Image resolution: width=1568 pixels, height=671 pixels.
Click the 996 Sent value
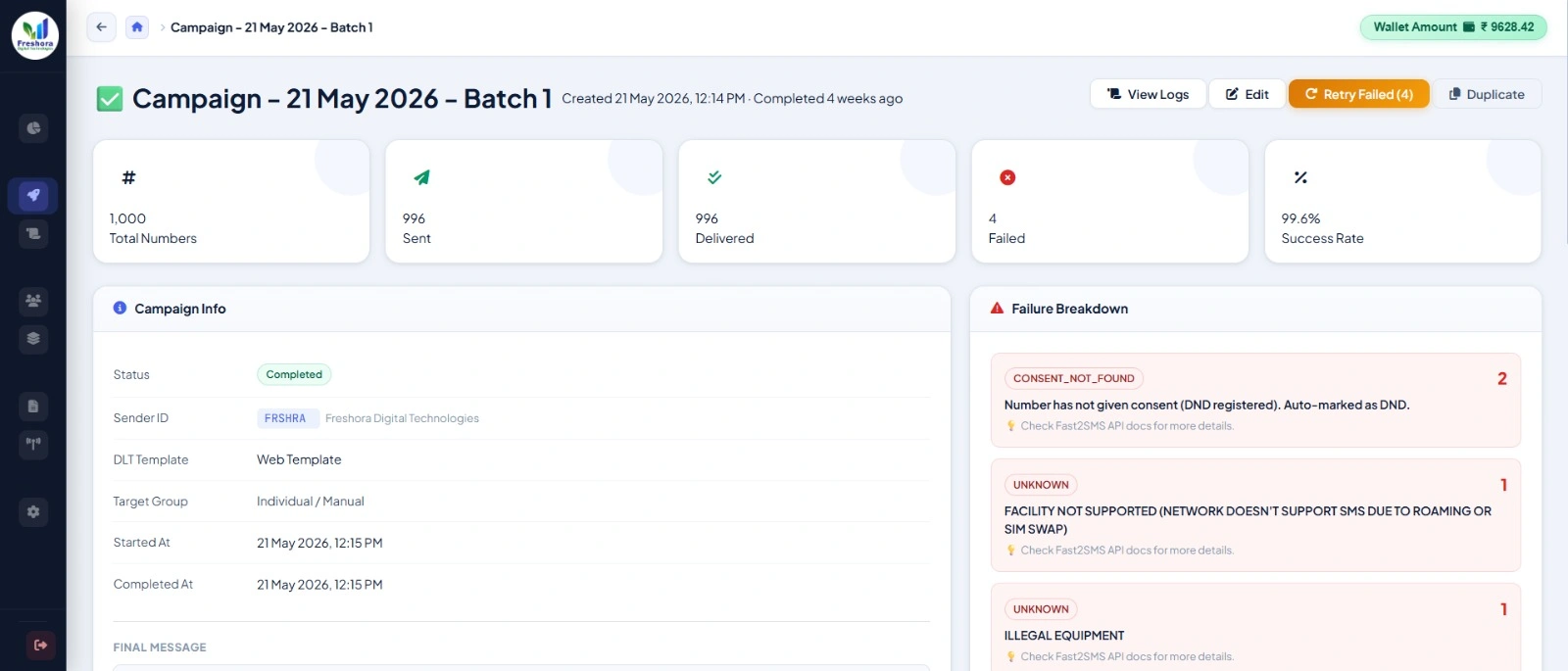pyautogui.click(x=414, y=218)
